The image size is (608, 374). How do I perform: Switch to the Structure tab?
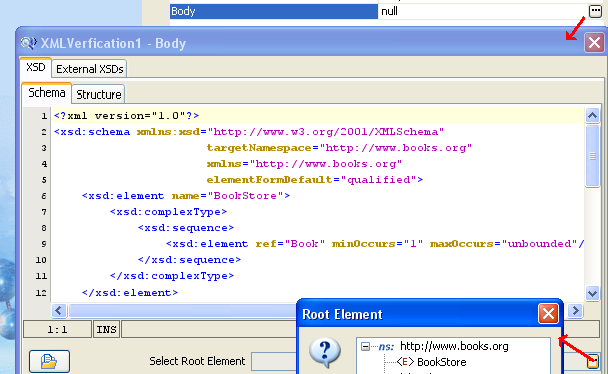(98, 95)
